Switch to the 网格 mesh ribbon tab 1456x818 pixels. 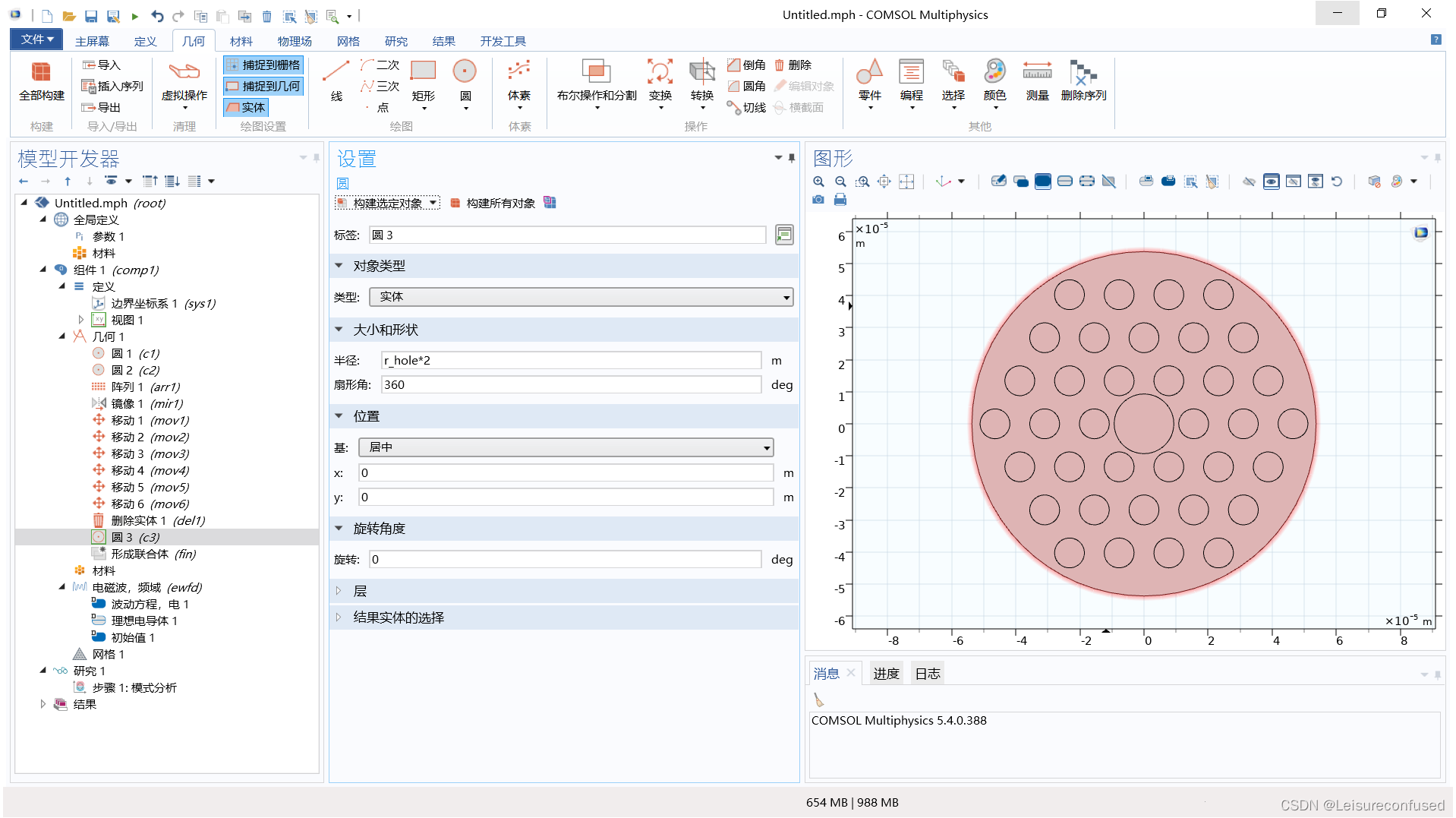pyautogui.click(x=348, y=41)
